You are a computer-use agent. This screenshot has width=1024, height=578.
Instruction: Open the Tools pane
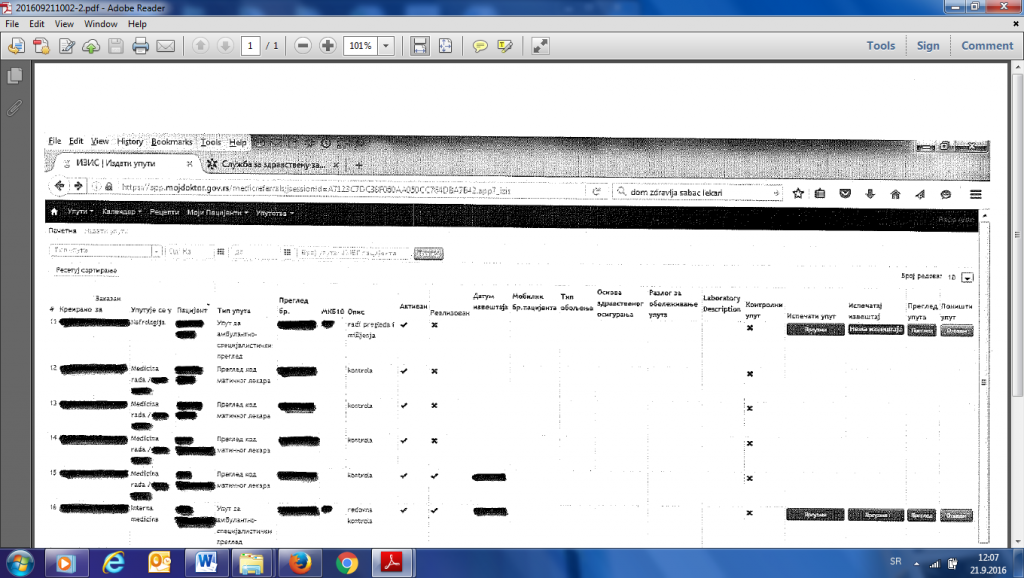pos(880,46)
